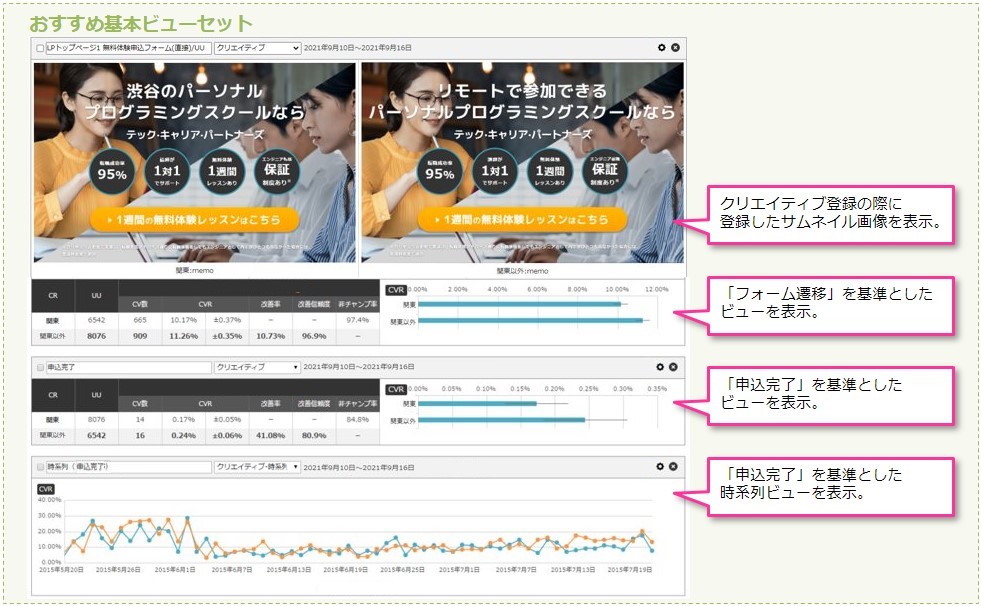Screen dimensions: 981x606
Task: Click the 96.9% 改善信頼度 cell
Action: click(314, 336)
